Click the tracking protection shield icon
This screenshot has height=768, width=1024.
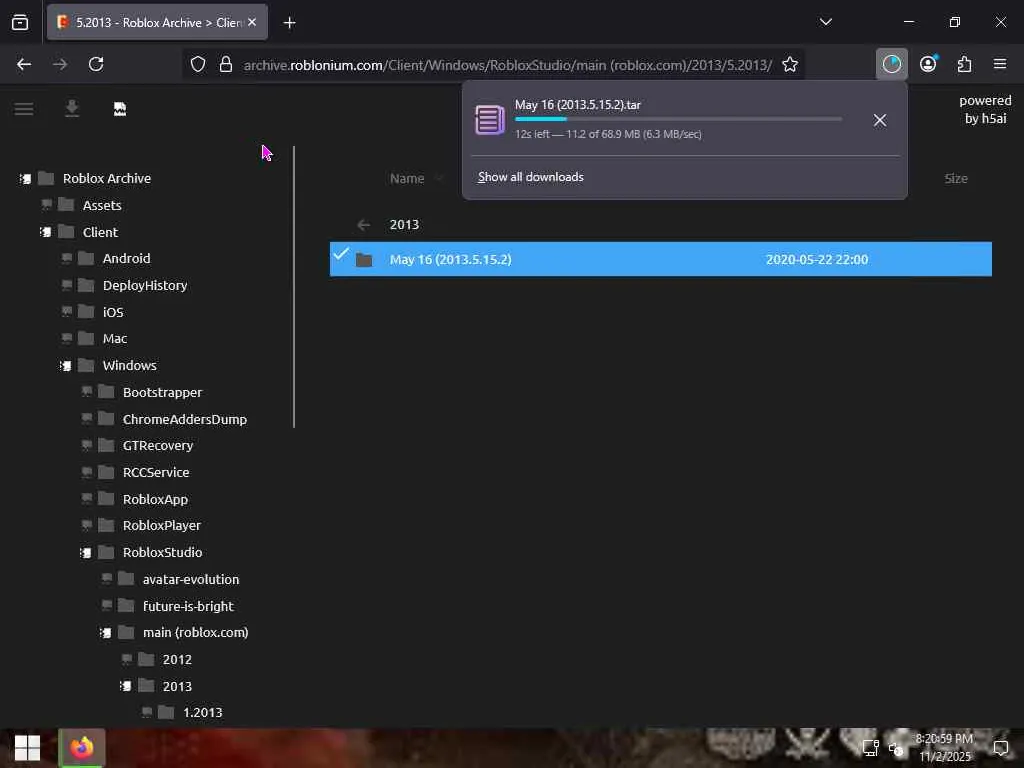198,64
